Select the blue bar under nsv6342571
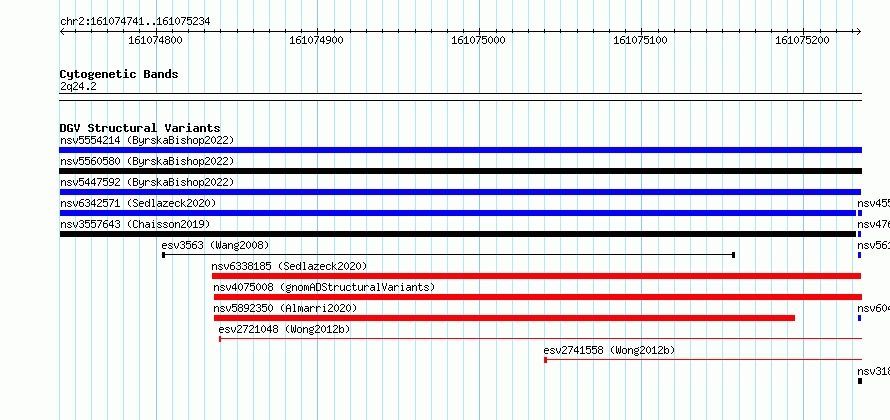 457,213
